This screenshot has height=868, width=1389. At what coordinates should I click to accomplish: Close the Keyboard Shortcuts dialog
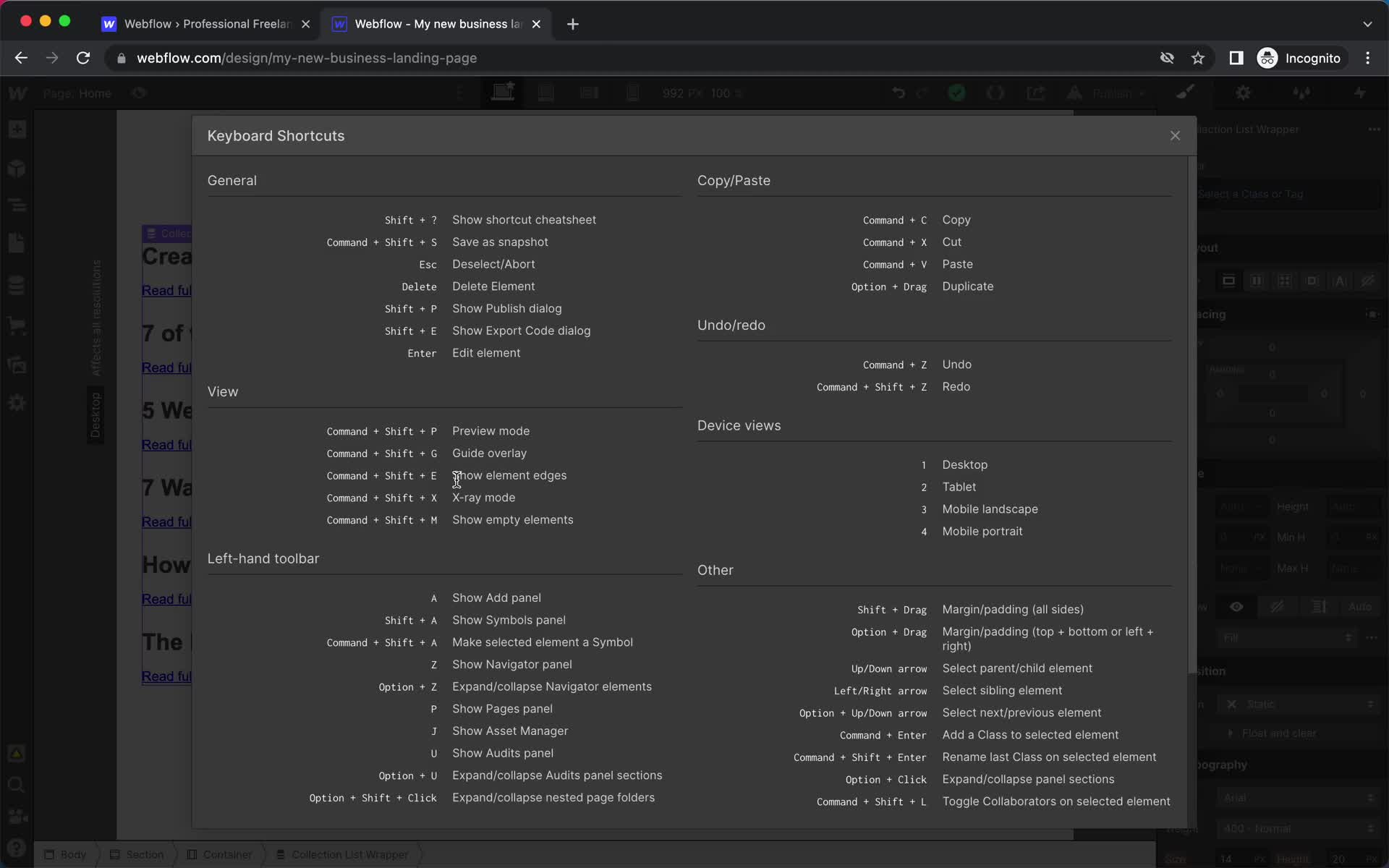click(1175, 135)
